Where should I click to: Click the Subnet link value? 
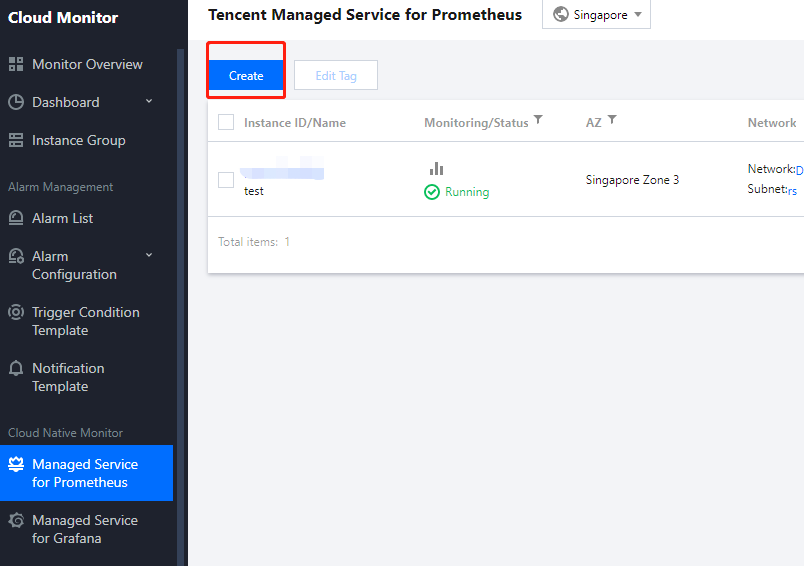pos(793,191)
